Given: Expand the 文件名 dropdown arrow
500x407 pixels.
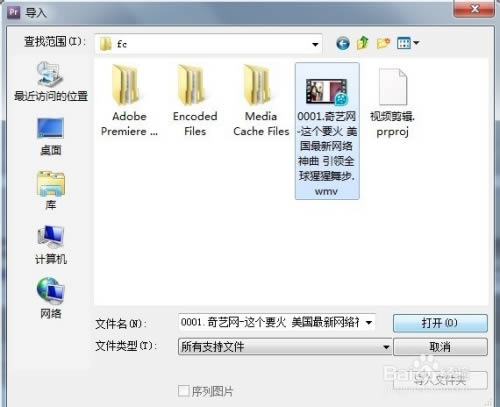Looking at the screenshot, I should [369, 322].
